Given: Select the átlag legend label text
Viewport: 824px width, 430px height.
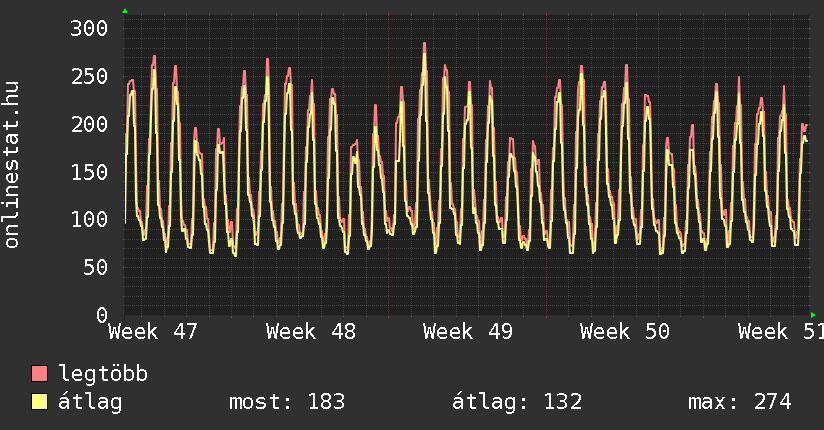Looking at the screenshot, I should 91,402.
